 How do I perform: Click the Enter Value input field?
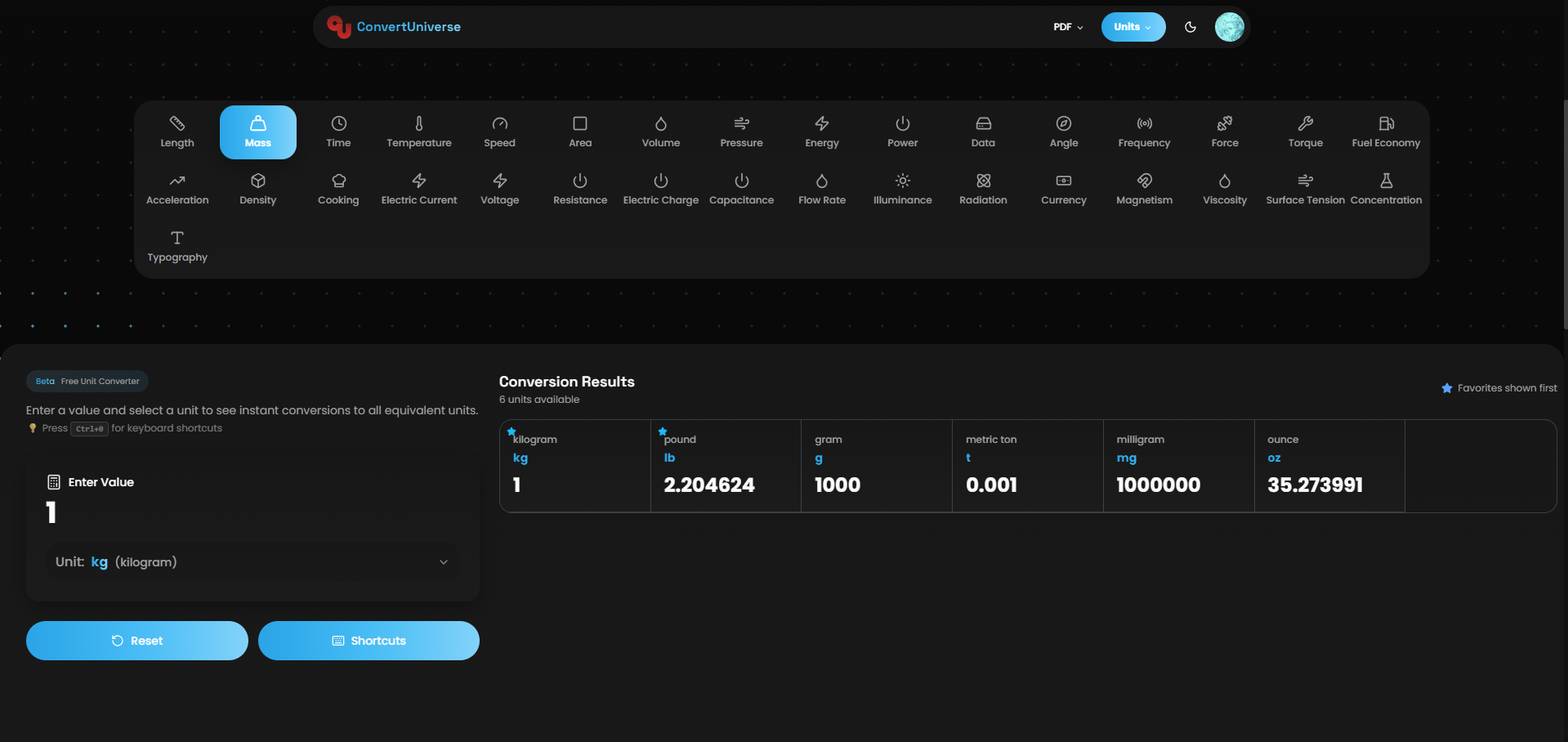point(252,513)
